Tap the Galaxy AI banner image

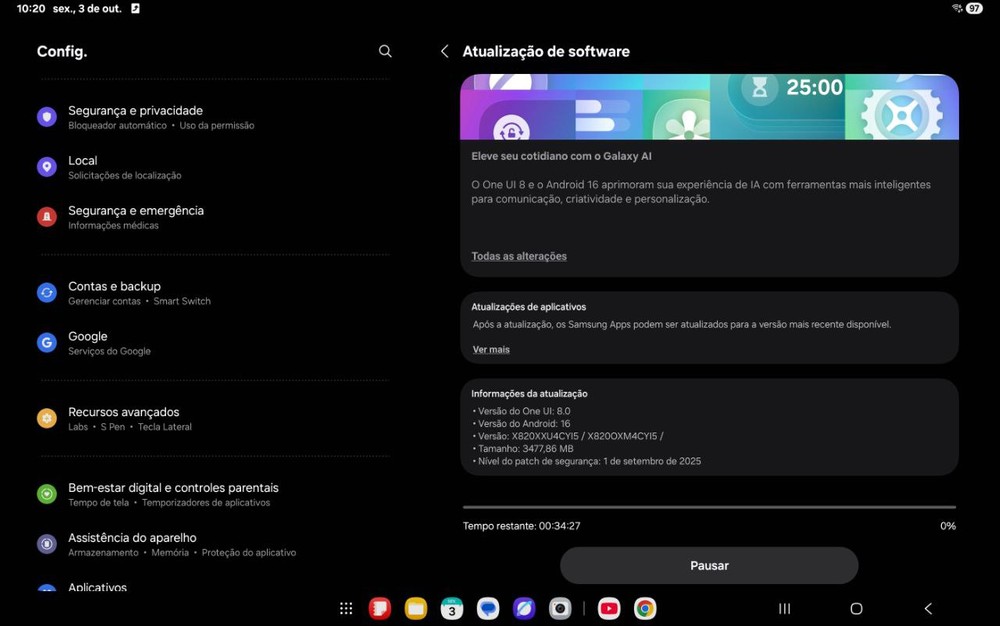coord(709,106)
